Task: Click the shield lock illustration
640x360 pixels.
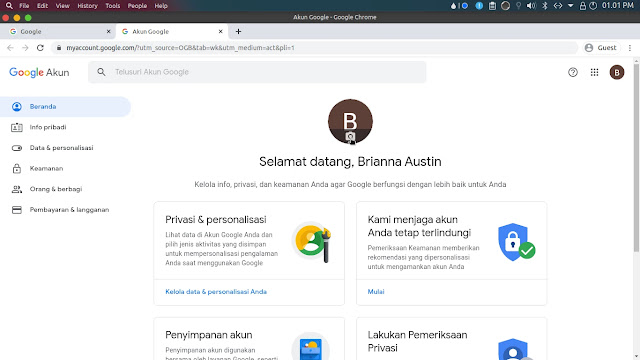Action: coord(516,242)
